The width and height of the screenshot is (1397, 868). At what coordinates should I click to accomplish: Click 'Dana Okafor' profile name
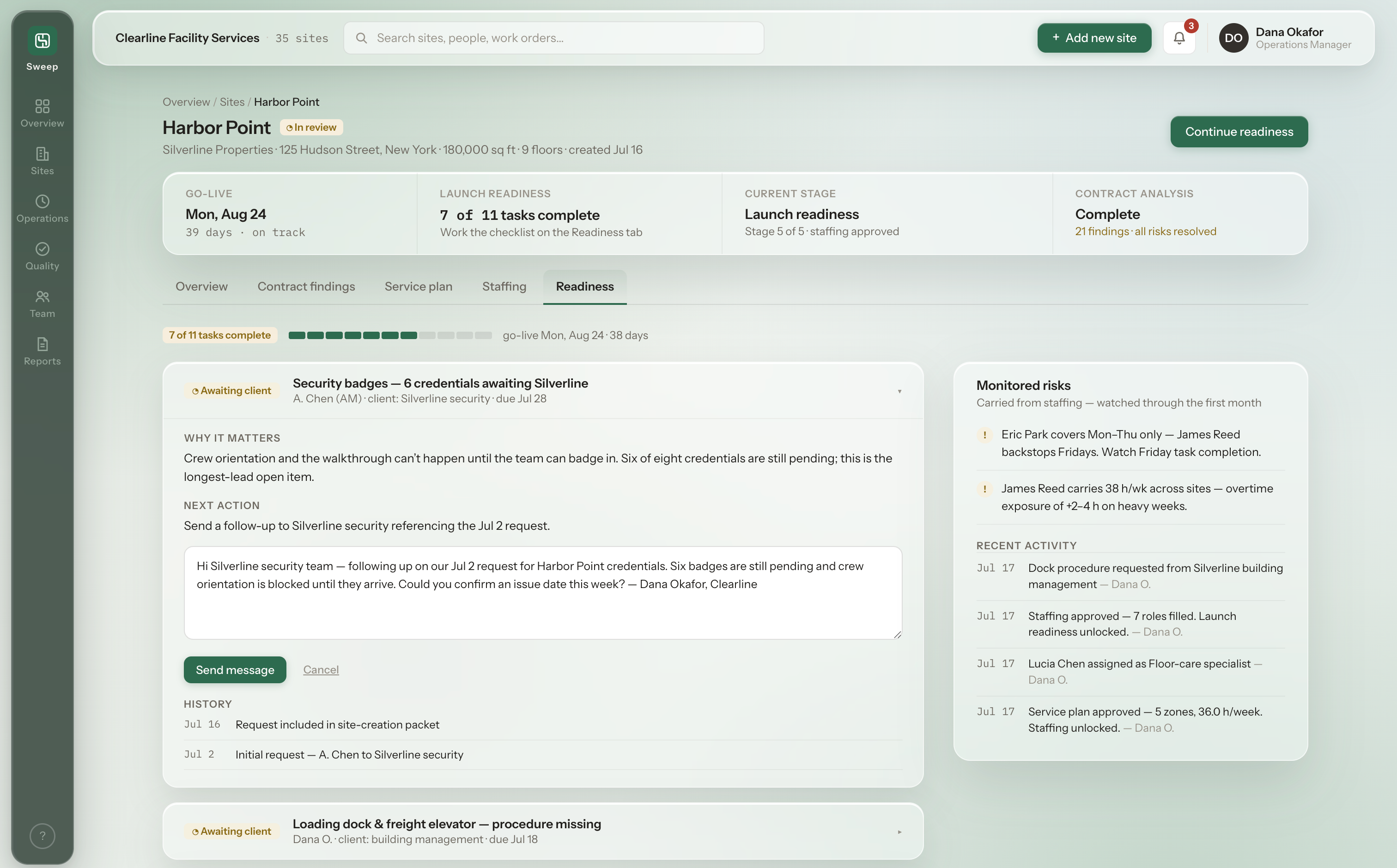(1289, 32)
